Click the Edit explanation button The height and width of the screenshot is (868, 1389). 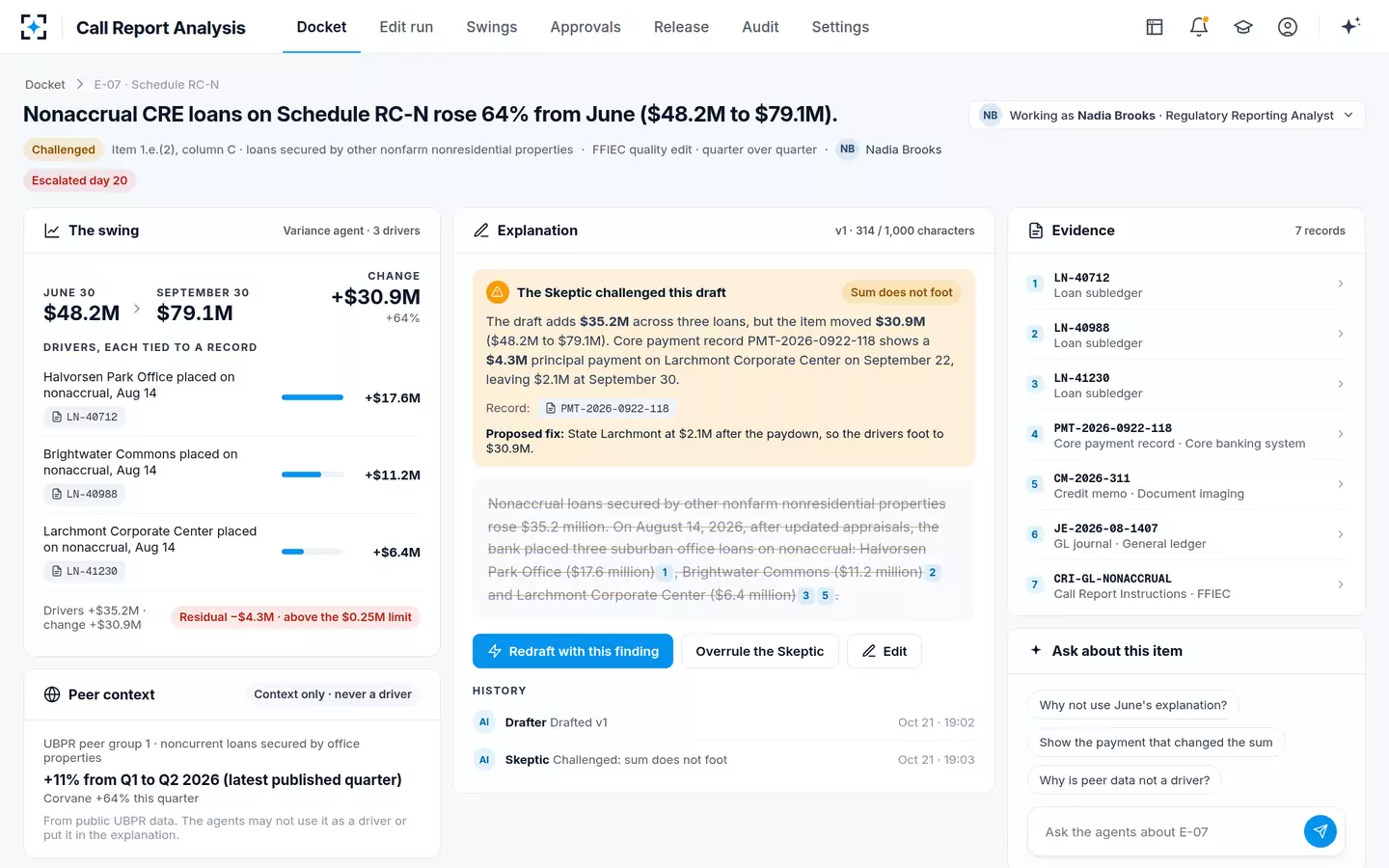[885, 651]
